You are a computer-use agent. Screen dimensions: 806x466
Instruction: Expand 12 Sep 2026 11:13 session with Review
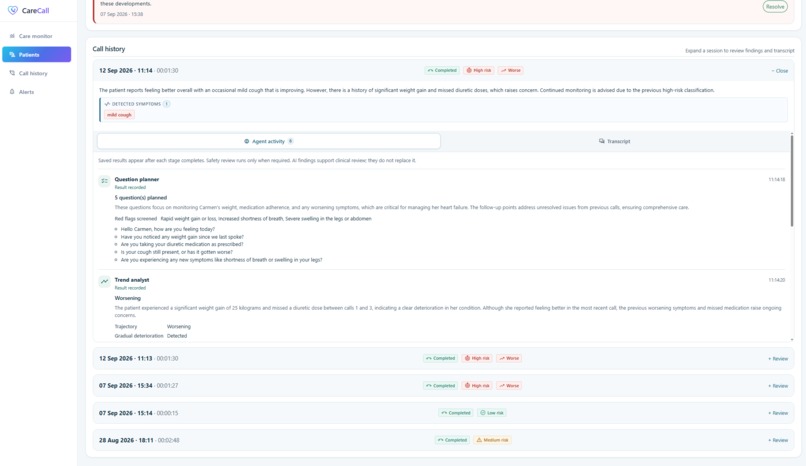(778, 359)
